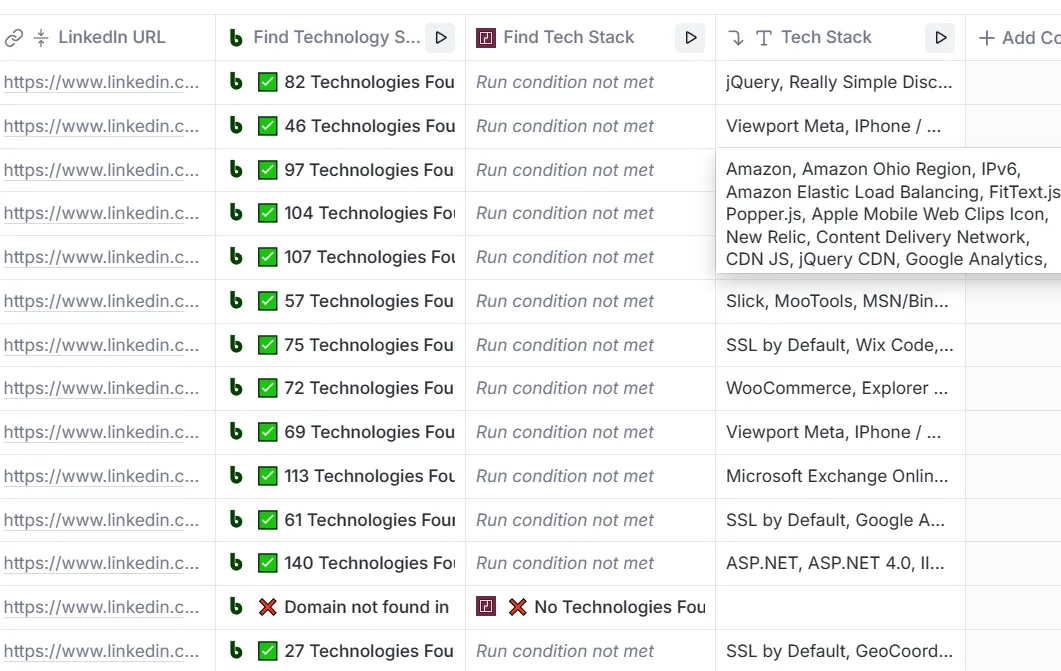Select the Microsoft Exchange Onlin... cell
Image resolution: width=1061 pixels, height=671 pixels.
click(x=840, y=476)
